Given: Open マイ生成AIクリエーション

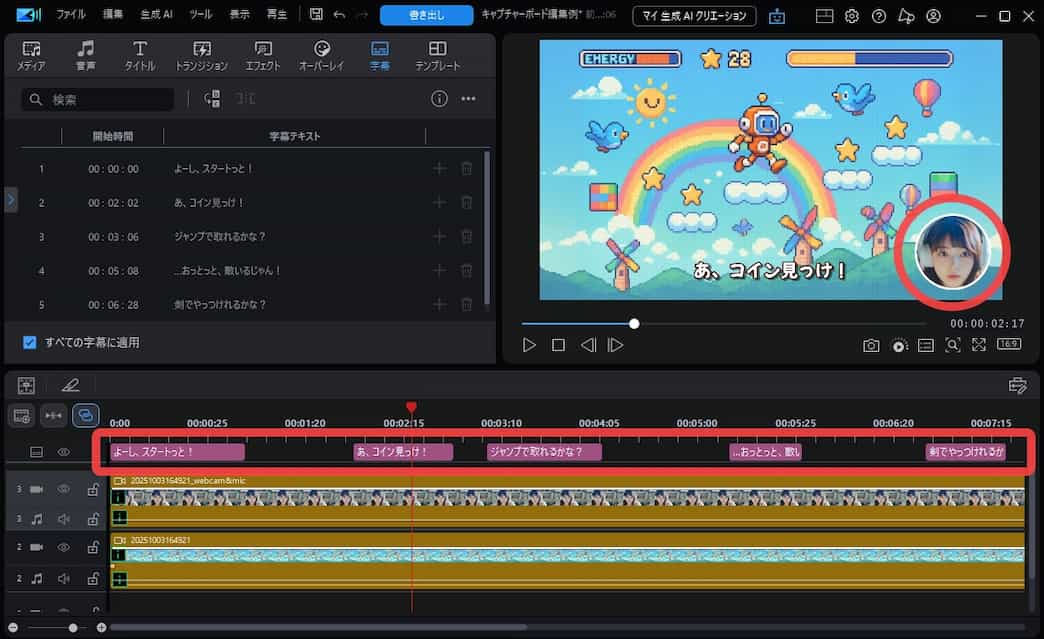Looking at the screenshot, I should [694, 15].
